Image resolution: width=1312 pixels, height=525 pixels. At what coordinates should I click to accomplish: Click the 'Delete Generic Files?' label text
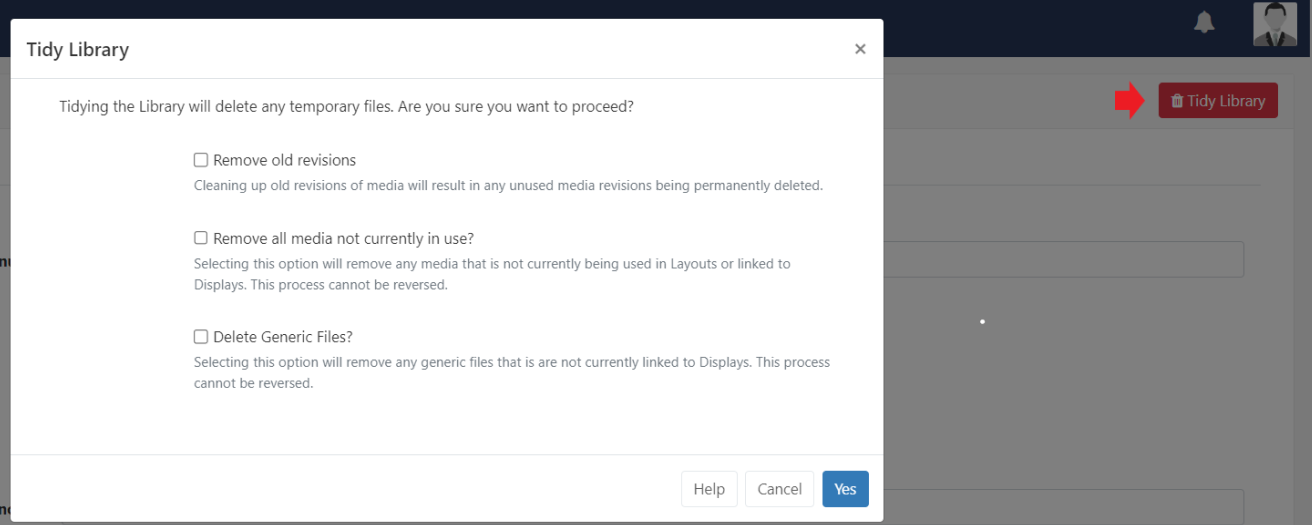click(283, 337)
